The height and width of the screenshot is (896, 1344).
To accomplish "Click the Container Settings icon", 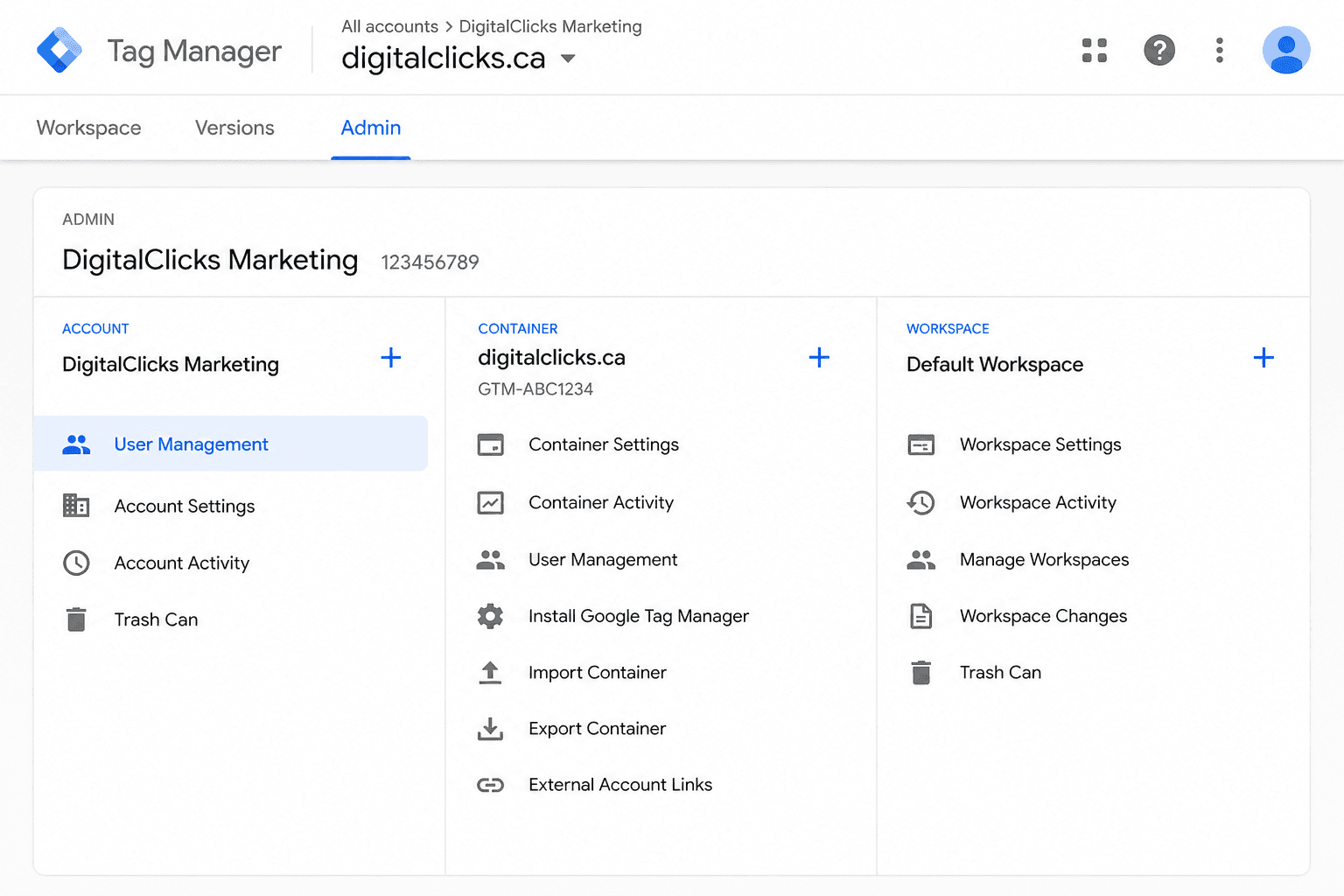I will (490, 444).
